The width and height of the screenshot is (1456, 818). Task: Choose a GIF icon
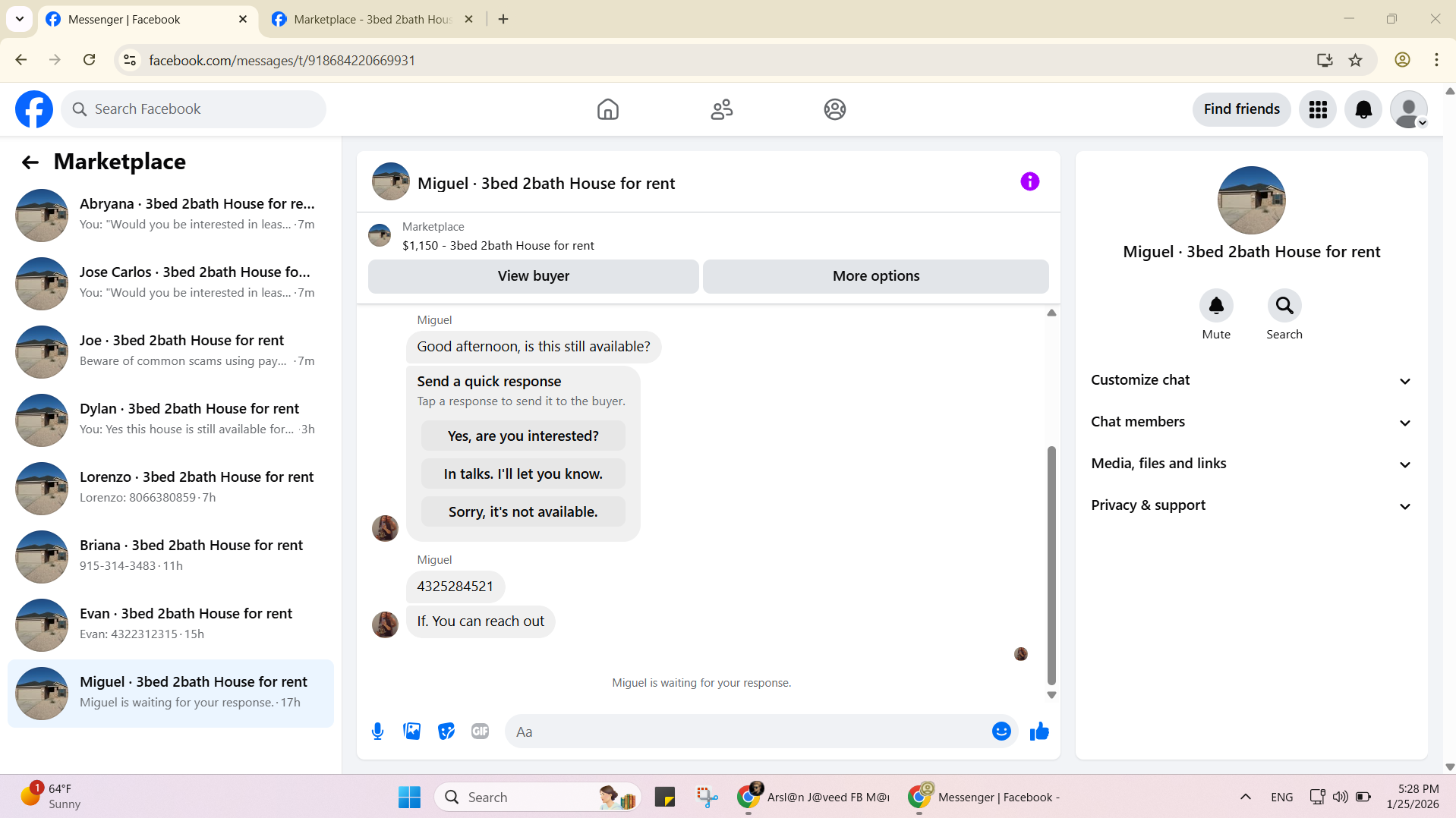(480, 731)
